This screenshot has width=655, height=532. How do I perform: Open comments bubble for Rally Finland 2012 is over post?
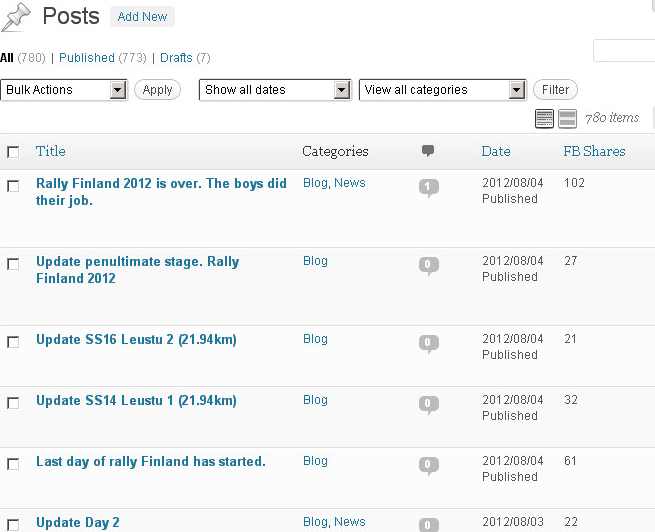429,188
